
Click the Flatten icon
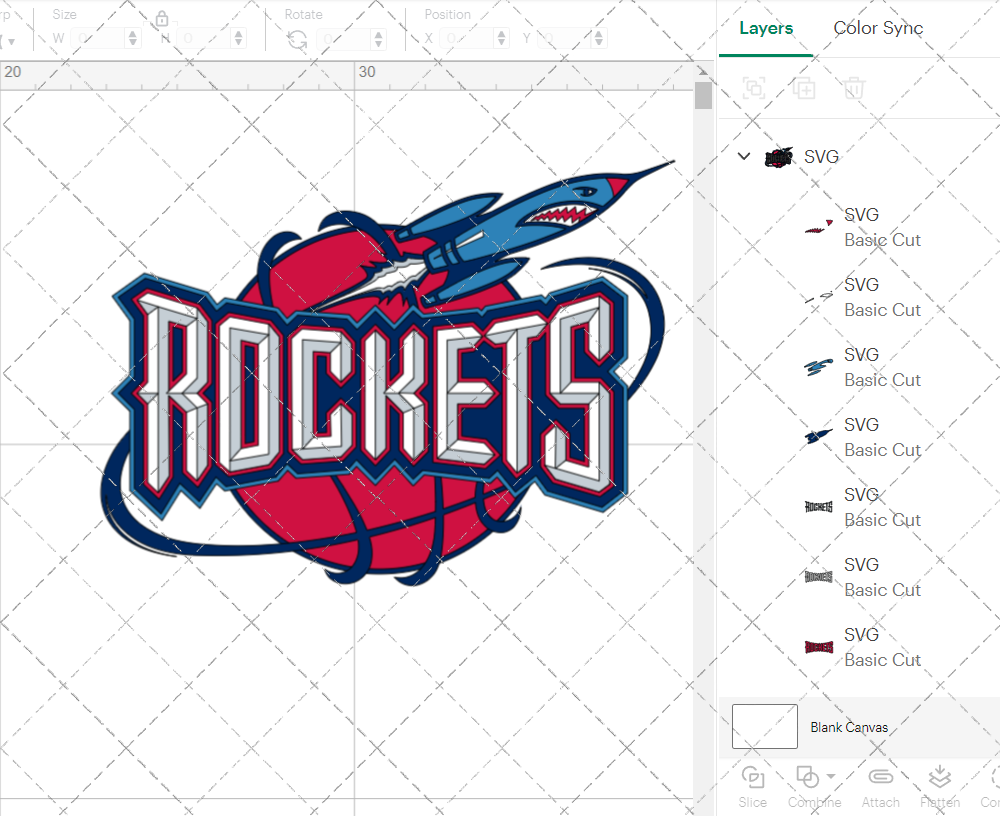939,777
